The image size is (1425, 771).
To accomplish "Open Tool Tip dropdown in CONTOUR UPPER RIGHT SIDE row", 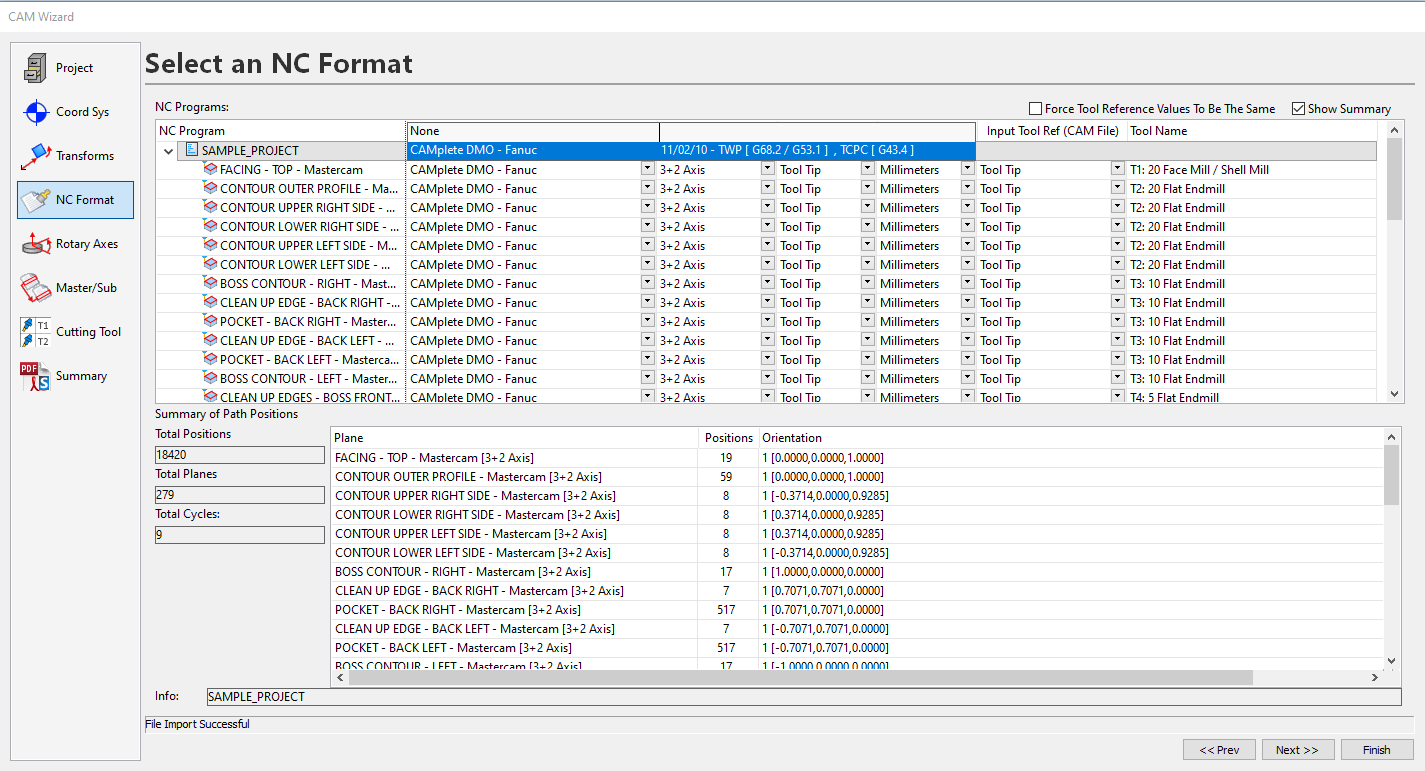I will [867, 207].
